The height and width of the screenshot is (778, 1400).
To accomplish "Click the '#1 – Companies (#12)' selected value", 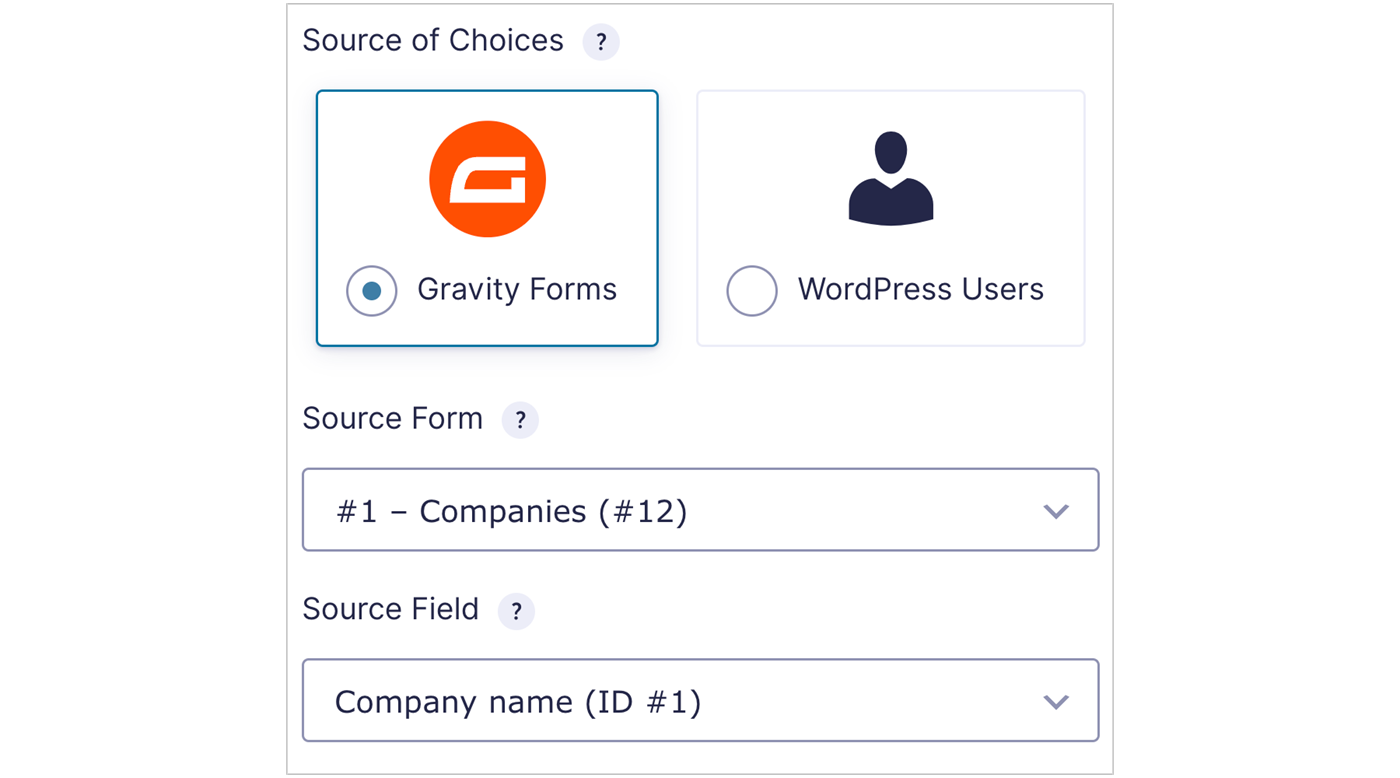I will [x=512, y=511].
